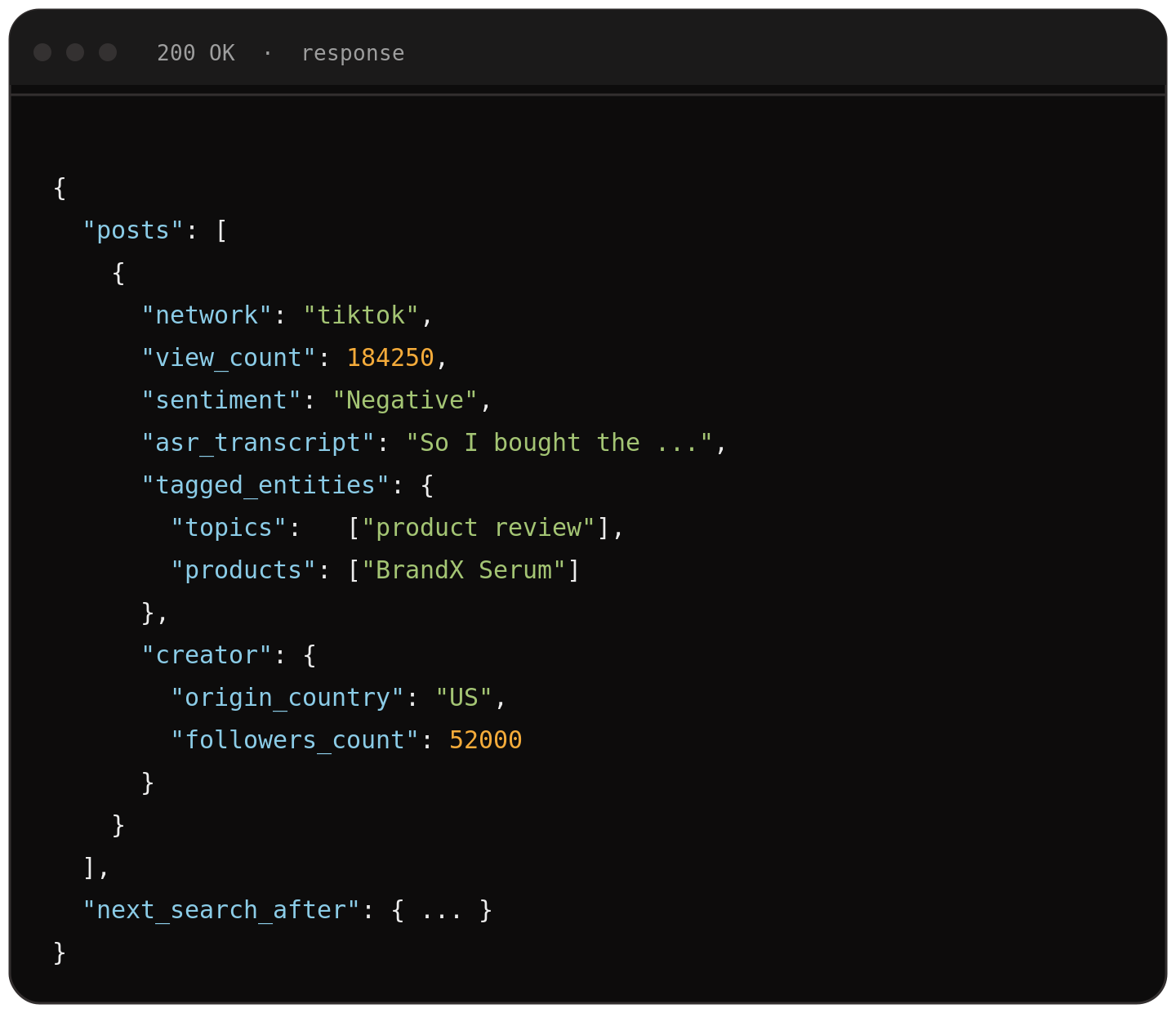Click the rightmost window control dot
This screenshot has width=1176, height=1013.
pyautogui.click(x=108, y=52)
